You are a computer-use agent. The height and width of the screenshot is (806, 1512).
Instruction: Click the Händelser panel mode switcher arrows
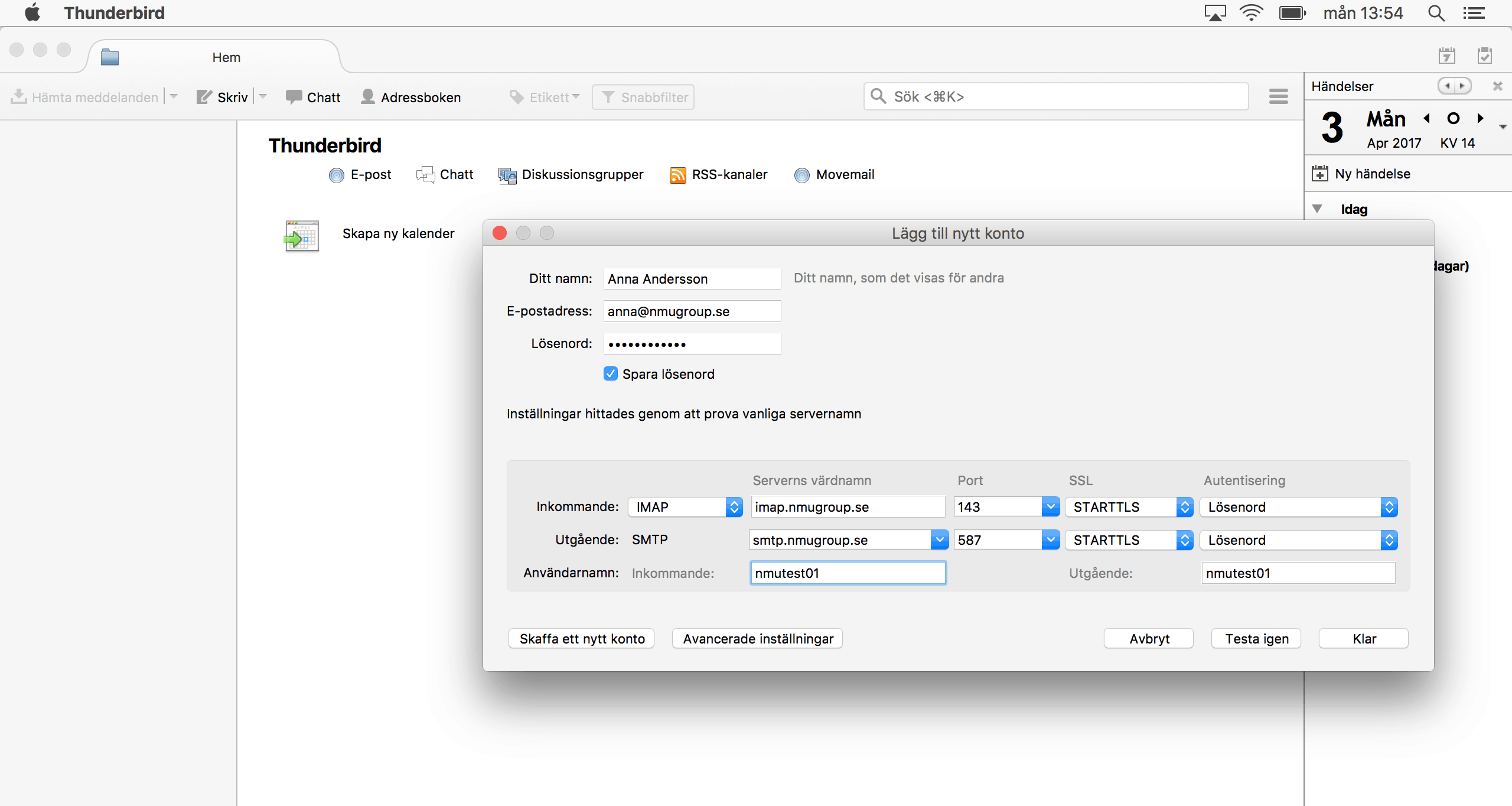click(1454, 86)
